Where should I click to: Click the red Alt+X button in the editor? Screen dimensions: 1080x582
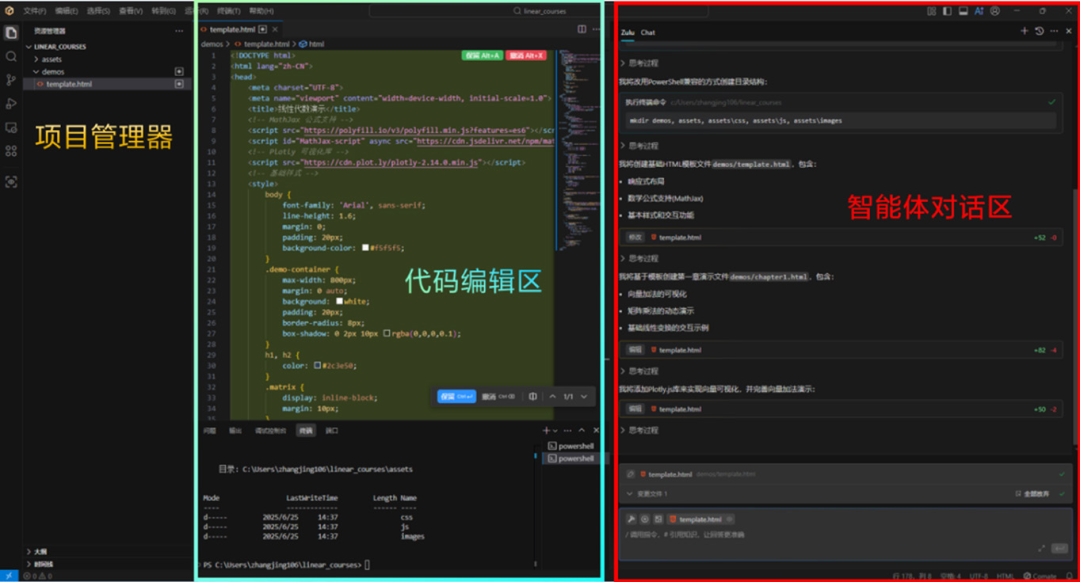pos(526,56)
